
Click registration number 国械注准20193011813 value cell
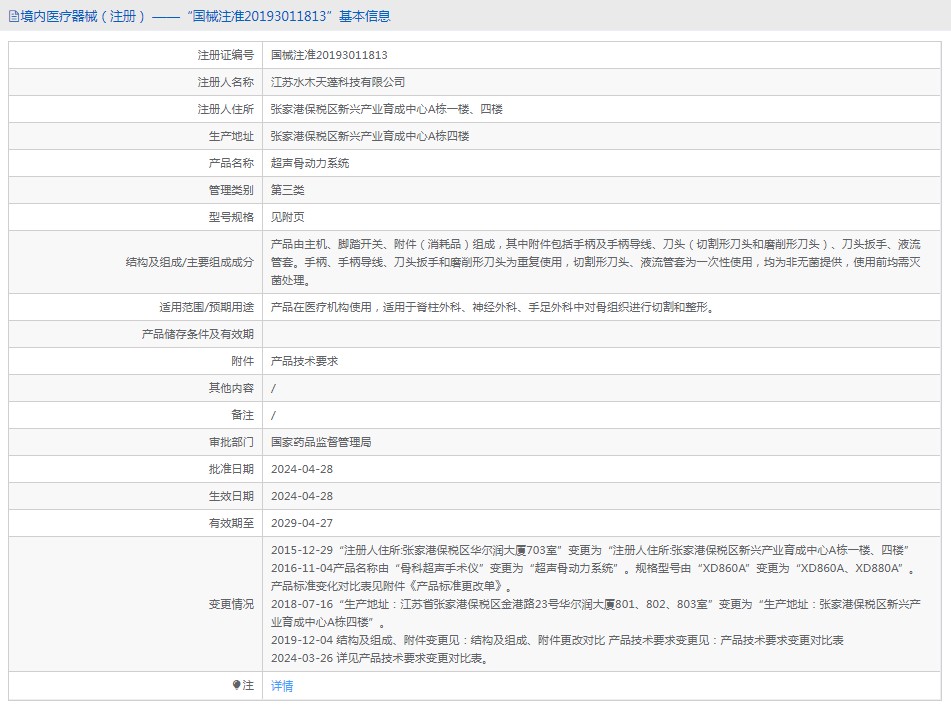click(x=329, y=55)
